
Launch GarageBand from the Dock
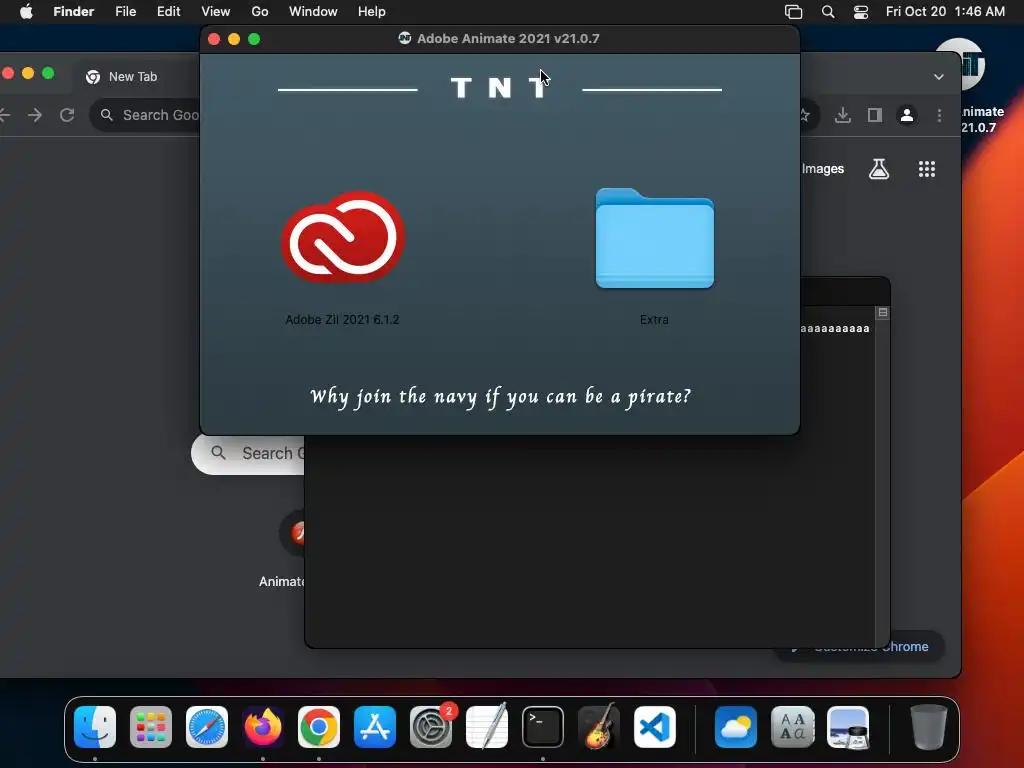(x=599, y=727)
